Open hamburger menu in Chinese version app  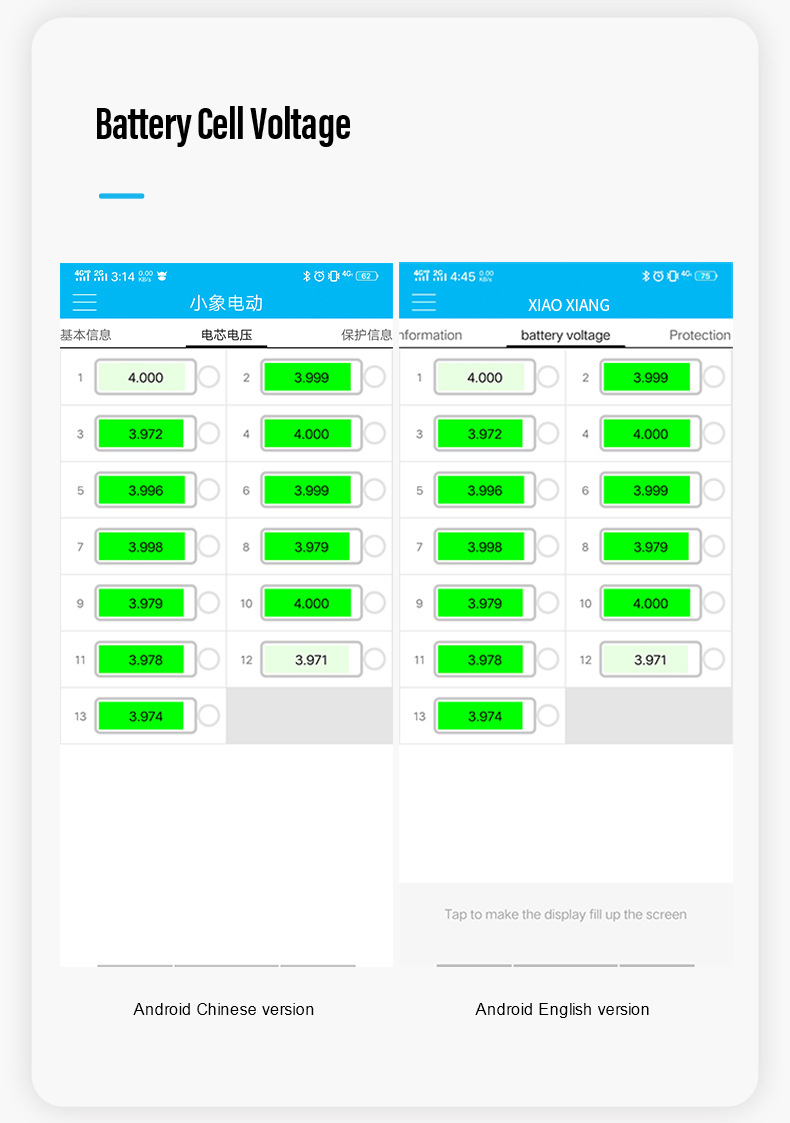click(85, 303)
